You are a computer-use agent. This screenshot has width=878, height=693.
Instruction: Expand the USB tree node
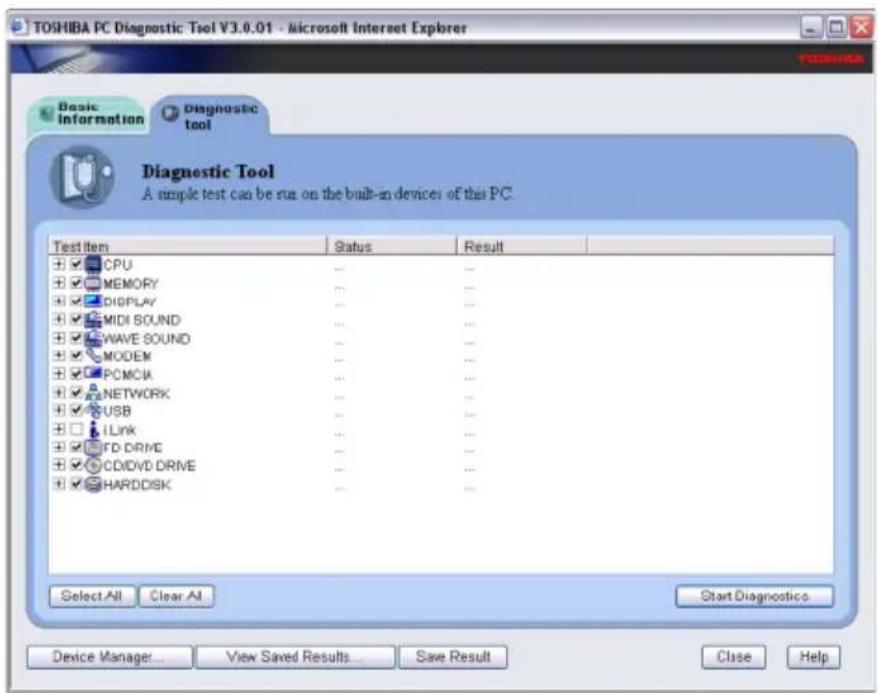coord(59,411)
